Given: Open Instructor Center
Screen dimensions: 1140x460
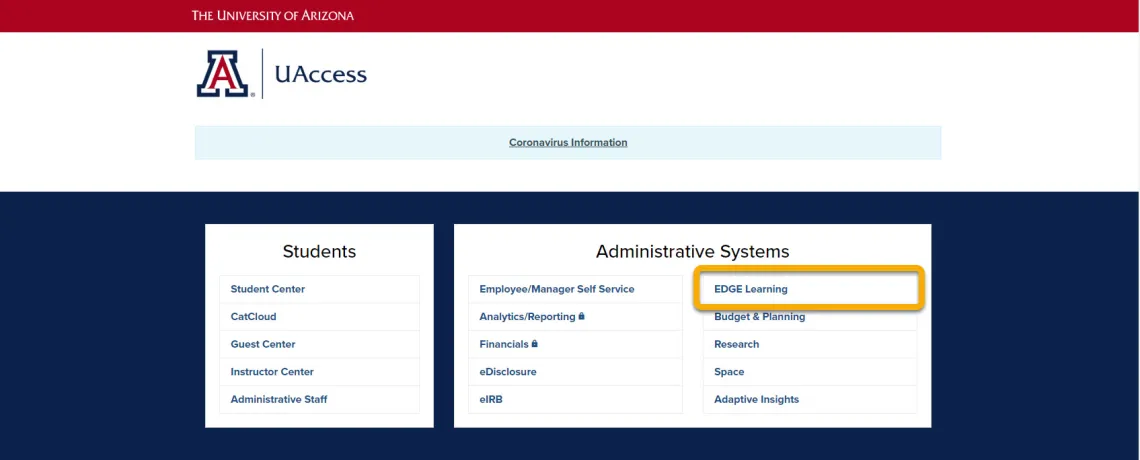Looking at the screenshot, I should [x=272, y=372].
